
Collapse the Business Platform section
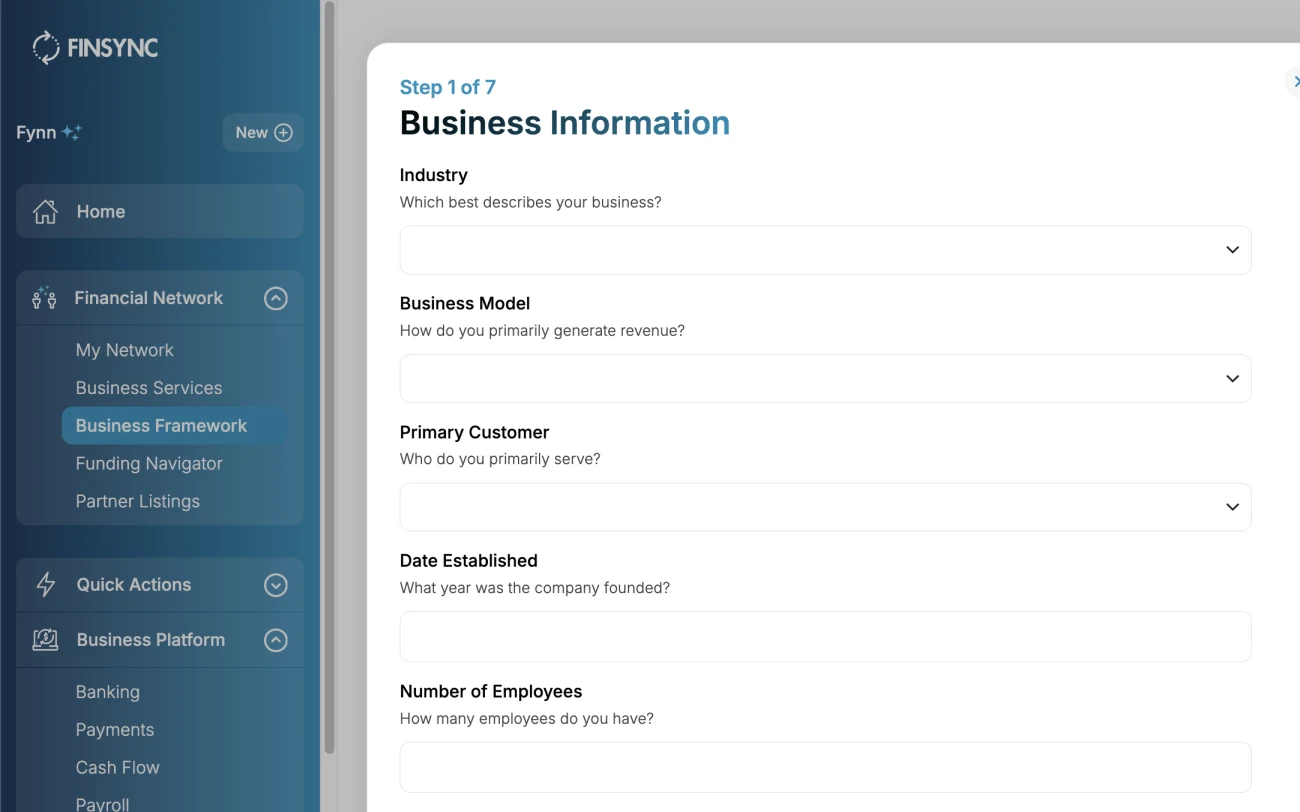[276, 640]
